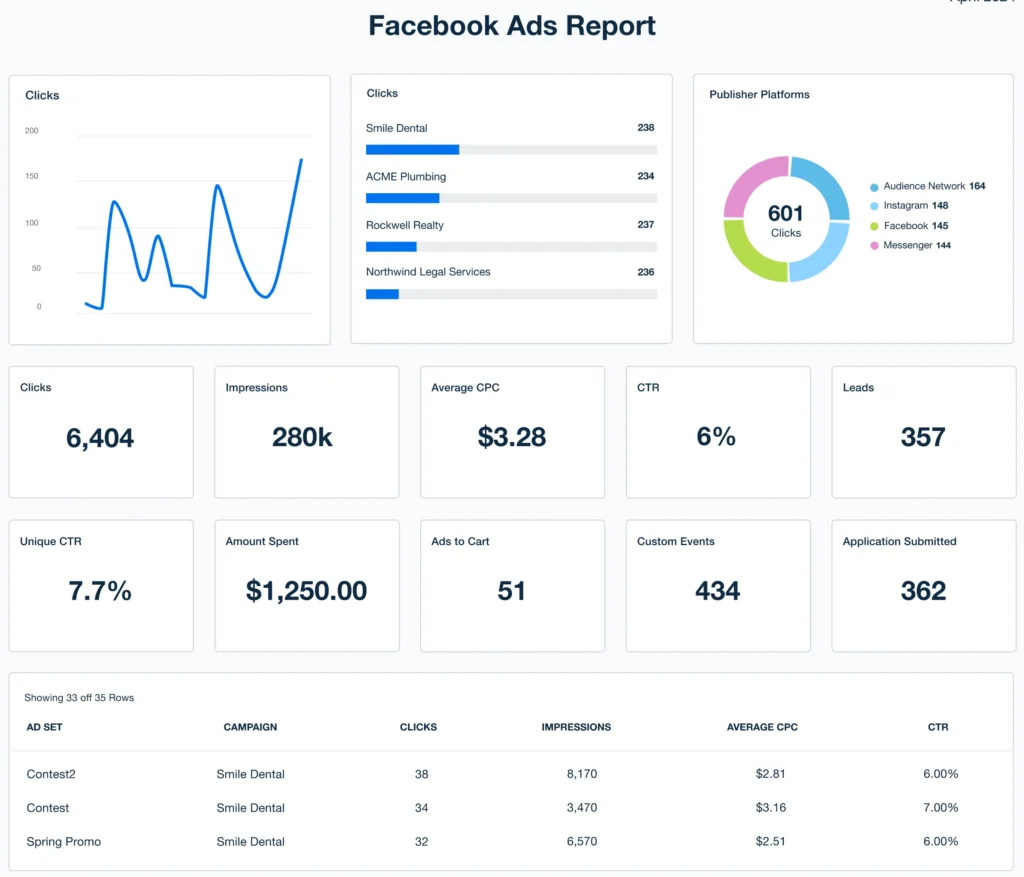The image size is (1024, 877).
Task: Click the Audience Network 164 legend label
Action: point(935,186)
